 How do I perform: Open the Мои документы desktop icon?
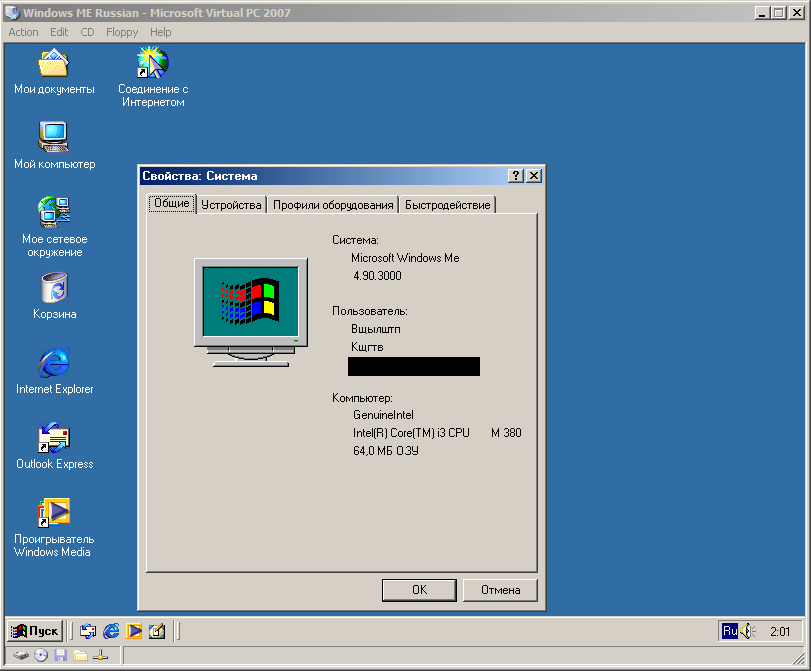pos(54,71)
